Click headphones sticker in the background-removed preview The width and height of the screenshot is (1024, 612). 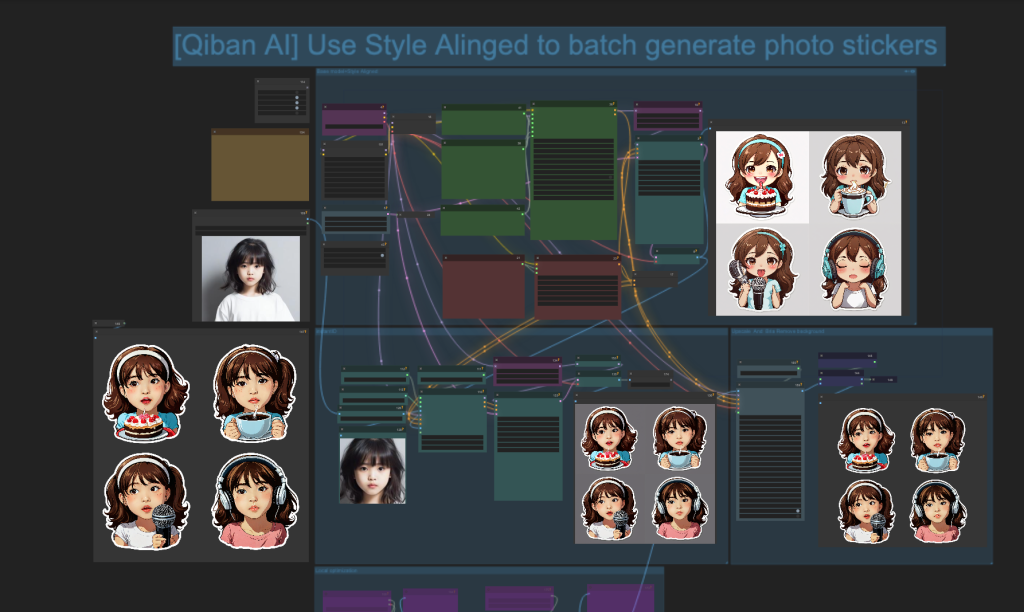(x=938, y=511)
